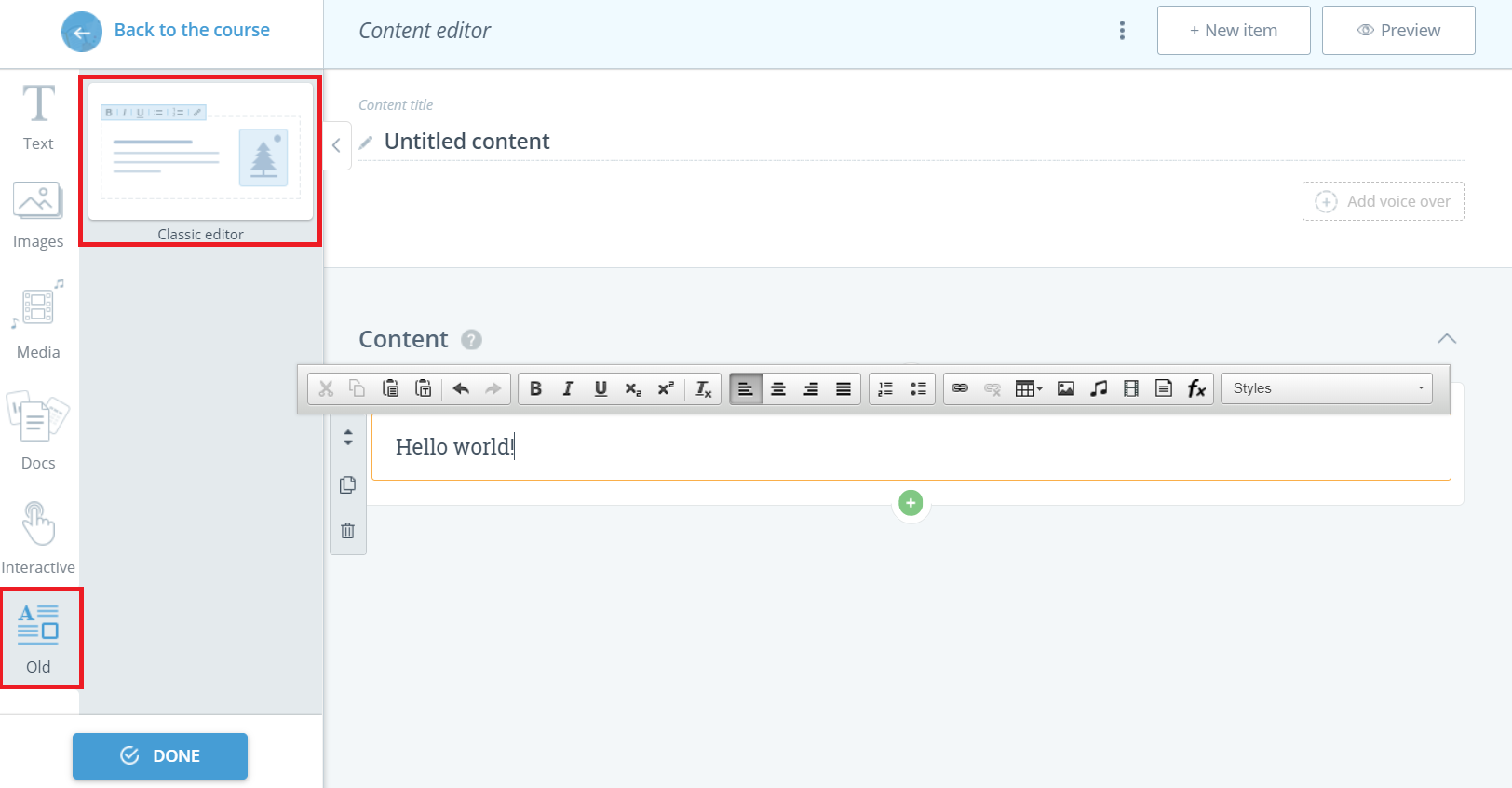The width and height of the screenshot is (1512, 788).
Task: Select the Classic editor thumbnail
Action: tap(200, 152)
